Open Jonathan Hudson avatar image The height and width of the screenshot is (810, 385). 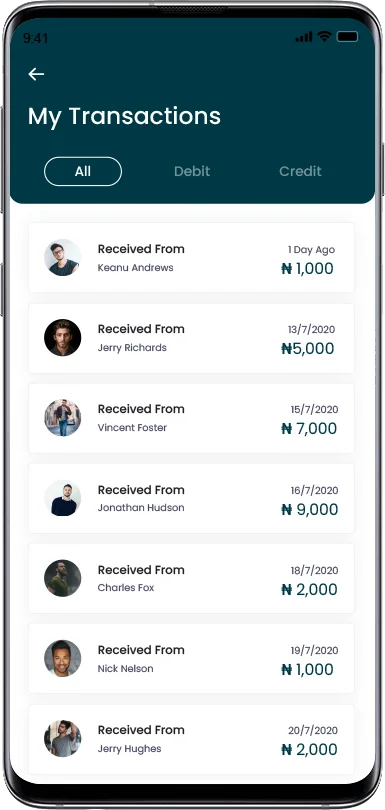(x=63, y=498)
